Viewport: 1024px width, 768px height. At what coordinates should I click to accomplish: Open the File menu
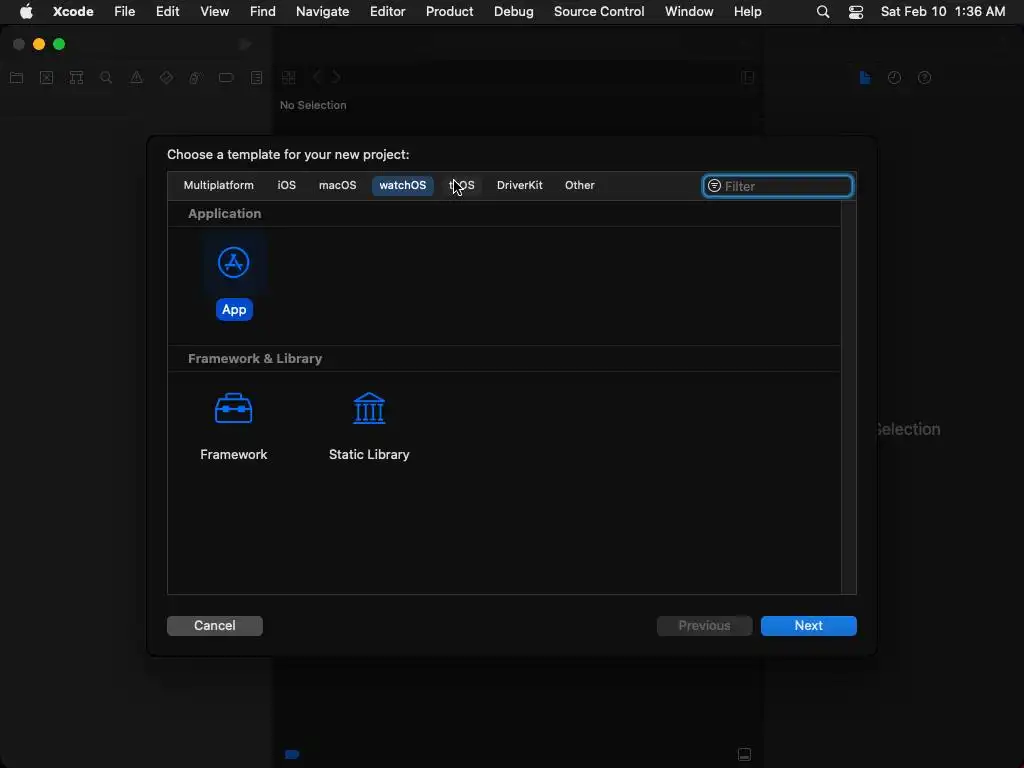point(124,12)
